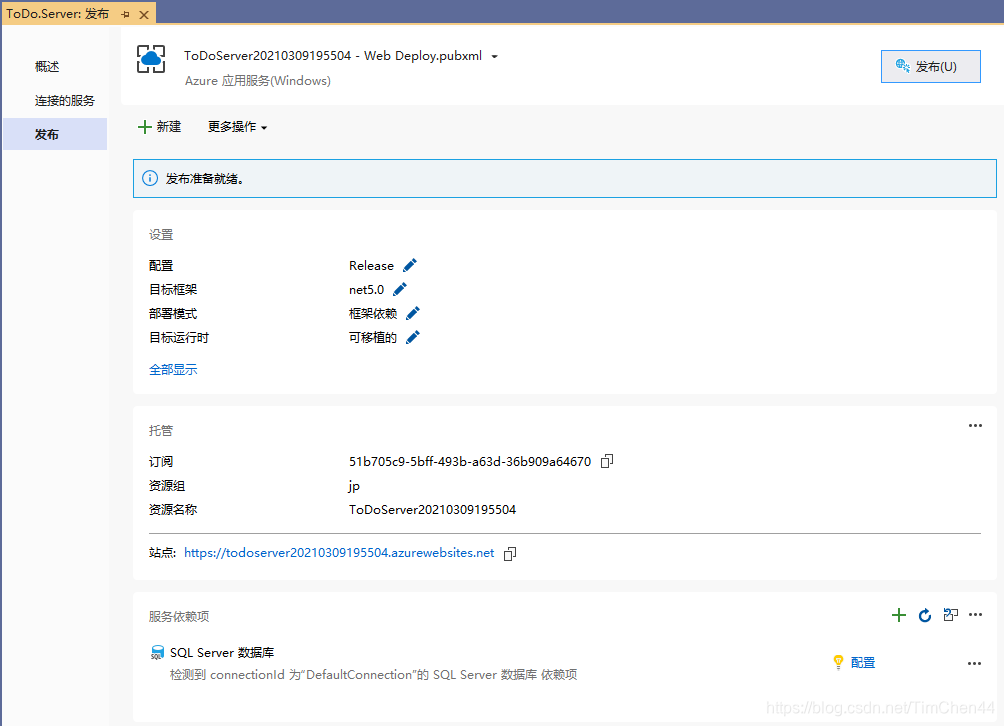The width and height of the screenshot is (1004, 726).
Task: Click the 发布准备就绪 status message
Action: 205,179
